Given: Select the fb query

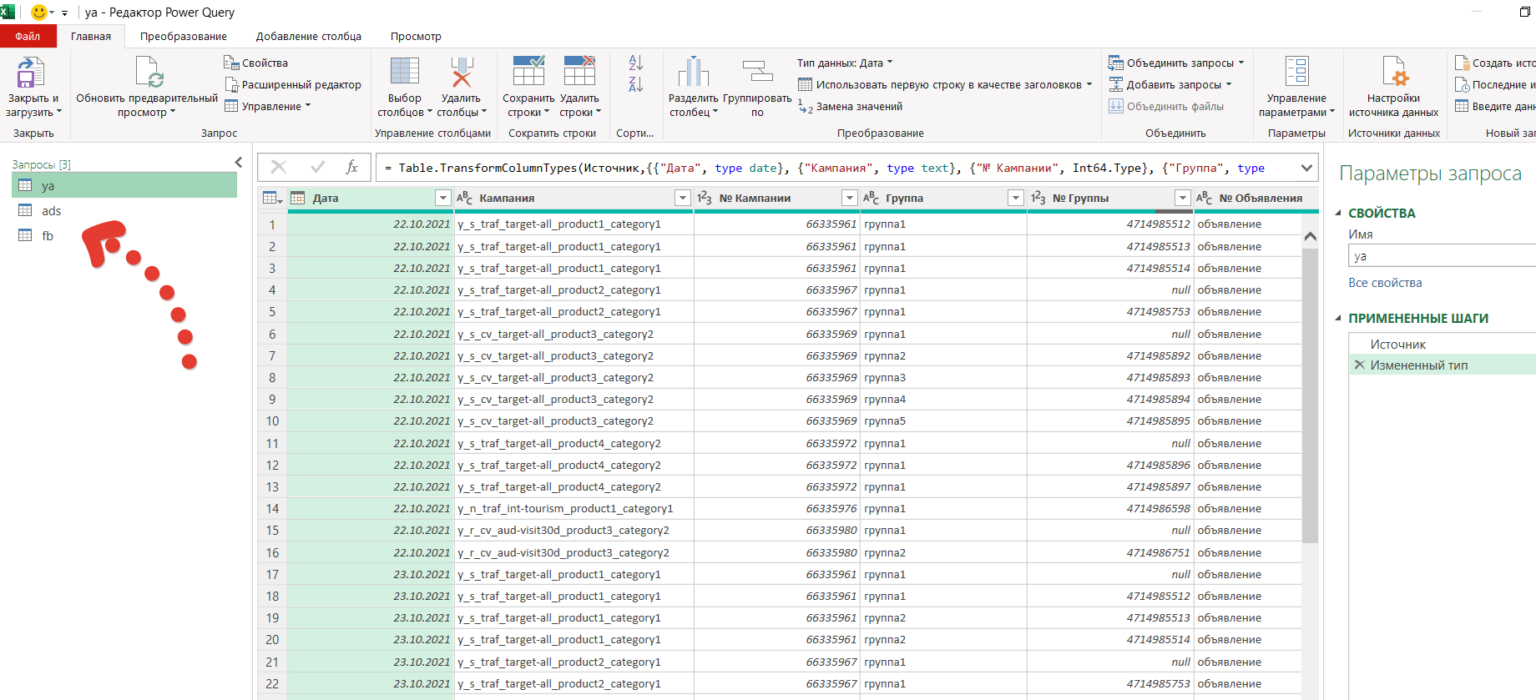Looking at the screenshot, I should coord(48,236).
